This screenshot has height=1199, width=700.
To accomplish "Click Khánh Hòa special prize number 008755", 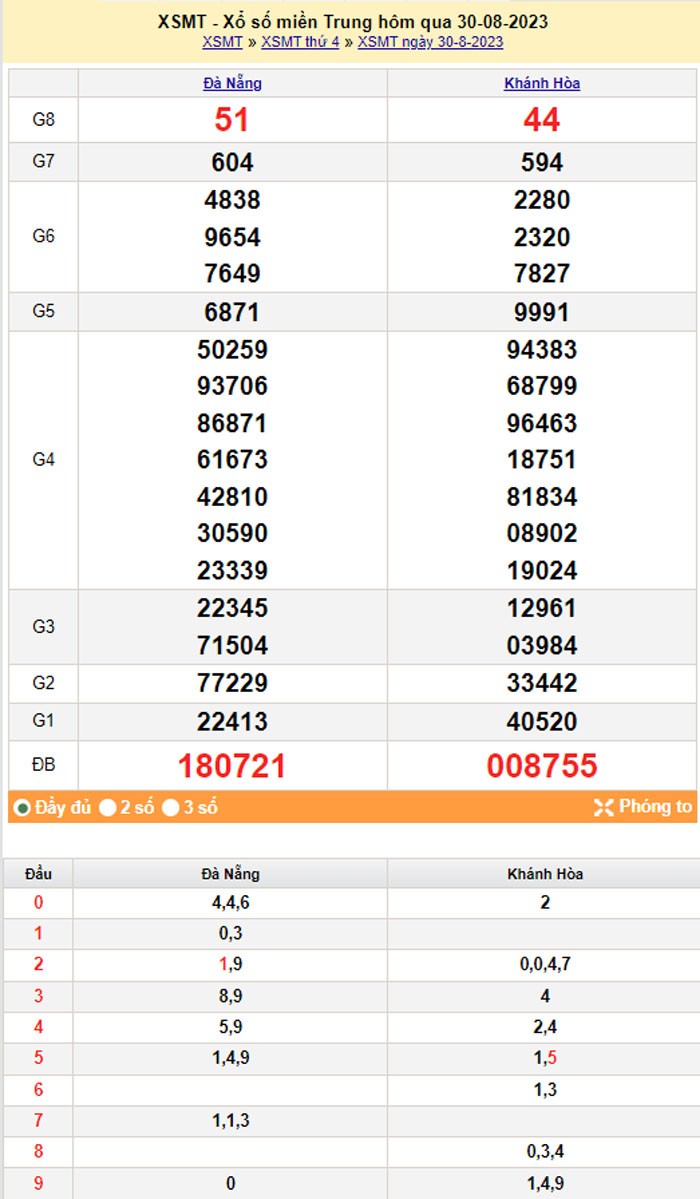I will coord(542,766).
